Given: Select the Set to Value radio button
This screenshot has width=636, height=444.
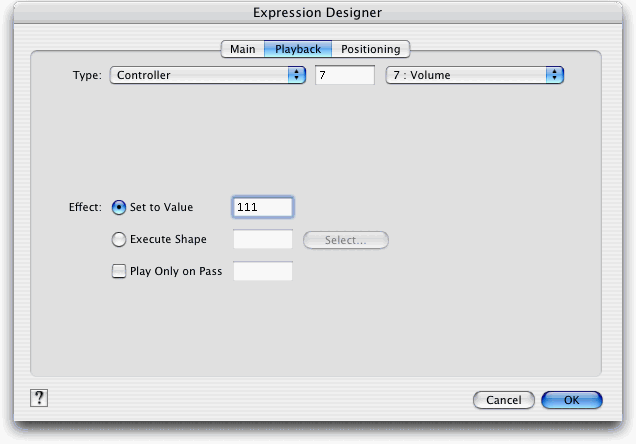Looking at the screenshot, I should [119, 208].
